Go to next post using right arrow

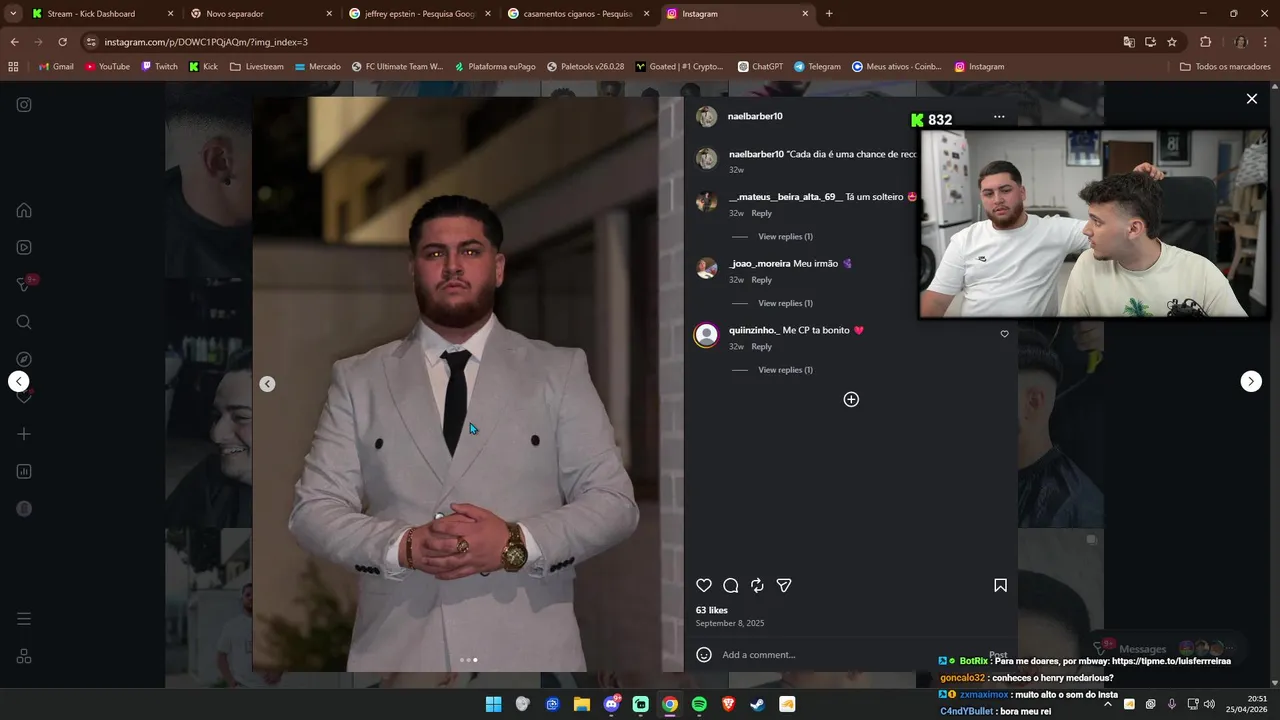(x=1251, y=381)
